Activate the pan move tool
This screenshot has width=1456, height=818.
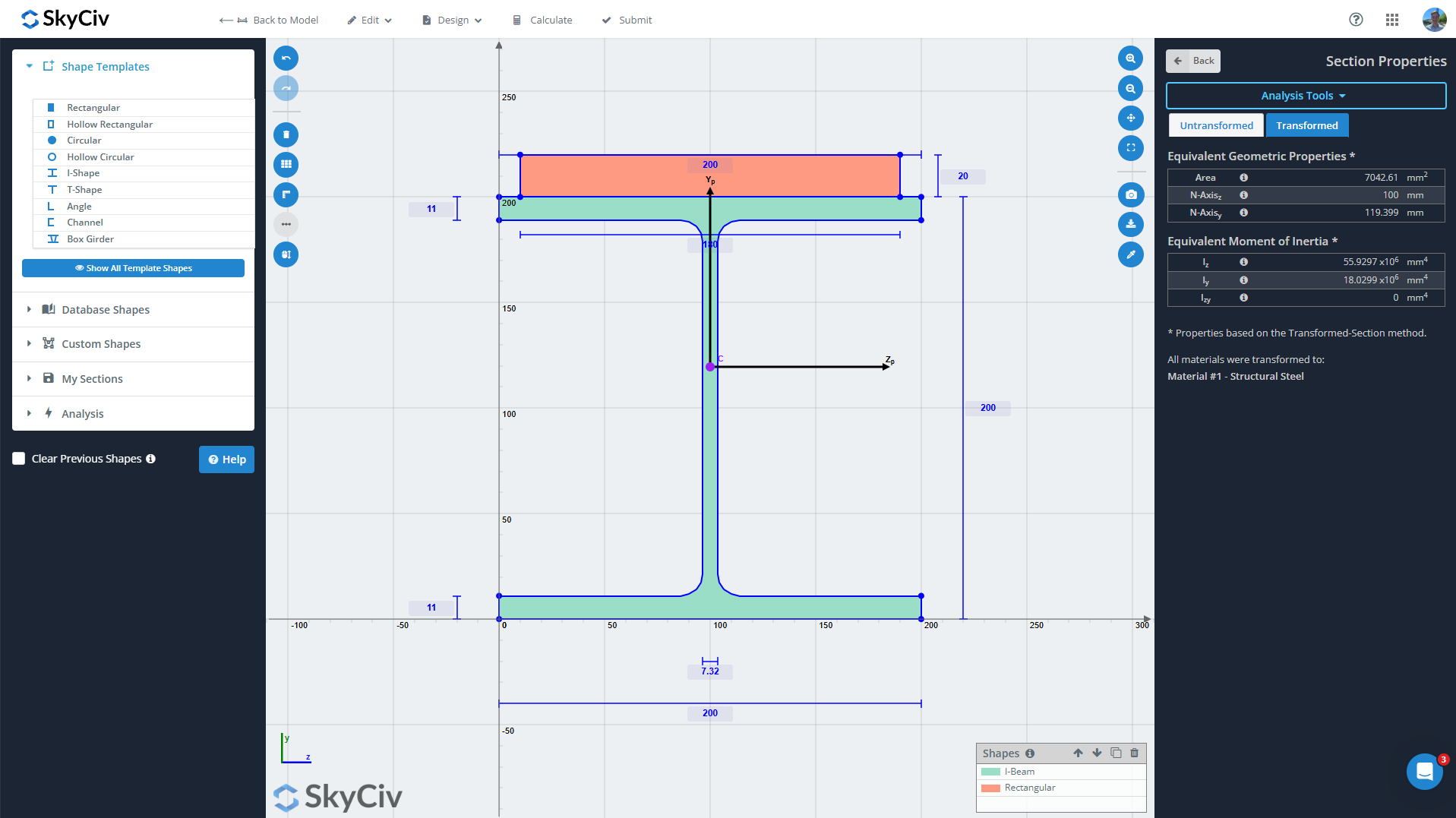coord(1130,118)
